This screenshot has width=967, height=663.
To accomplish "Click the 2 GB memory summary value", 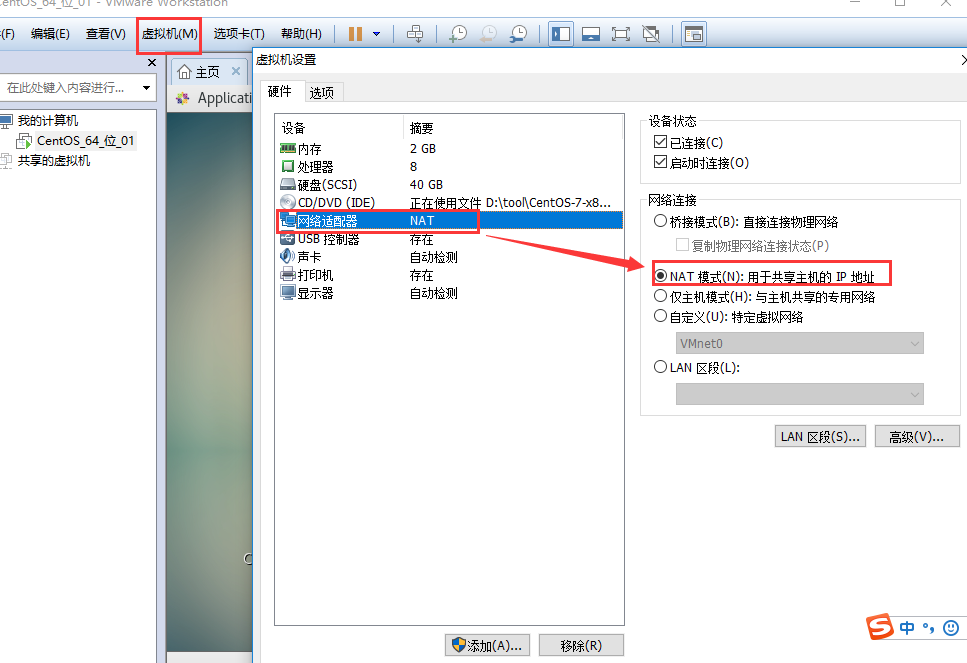I will [x=423, y=149].
